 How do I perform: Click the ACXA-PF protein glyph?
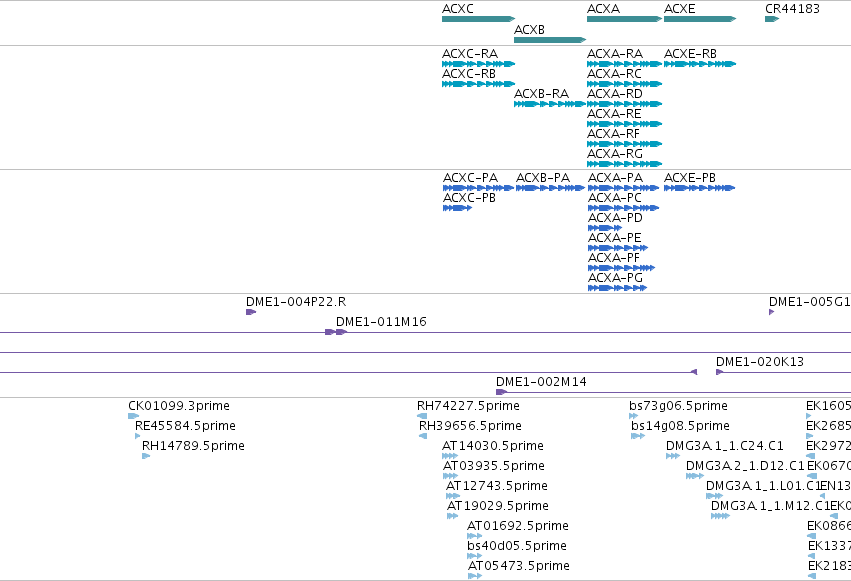pos(621,268)
